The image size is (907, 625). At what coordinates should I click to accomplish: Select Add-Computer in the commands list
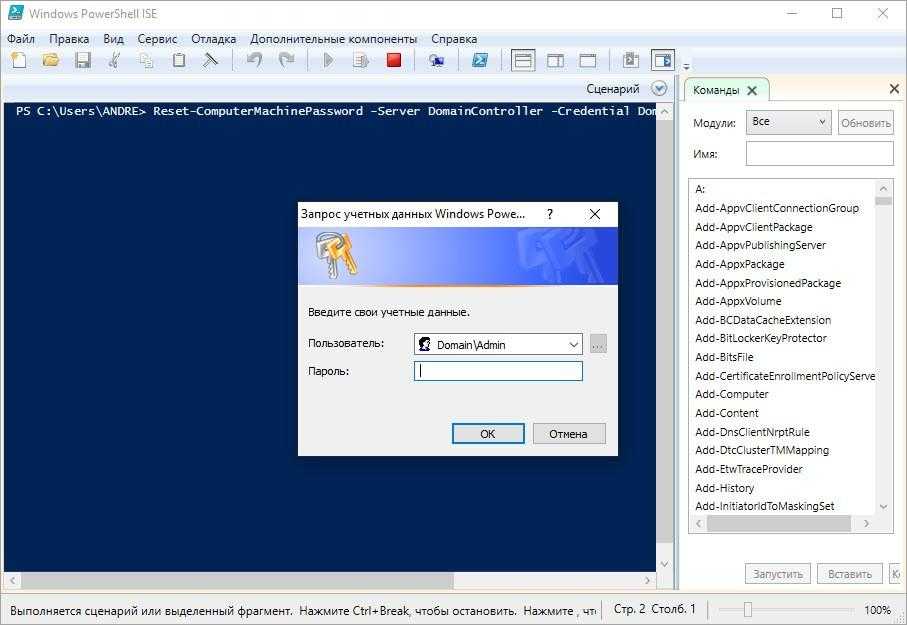(x=731, y=395)
